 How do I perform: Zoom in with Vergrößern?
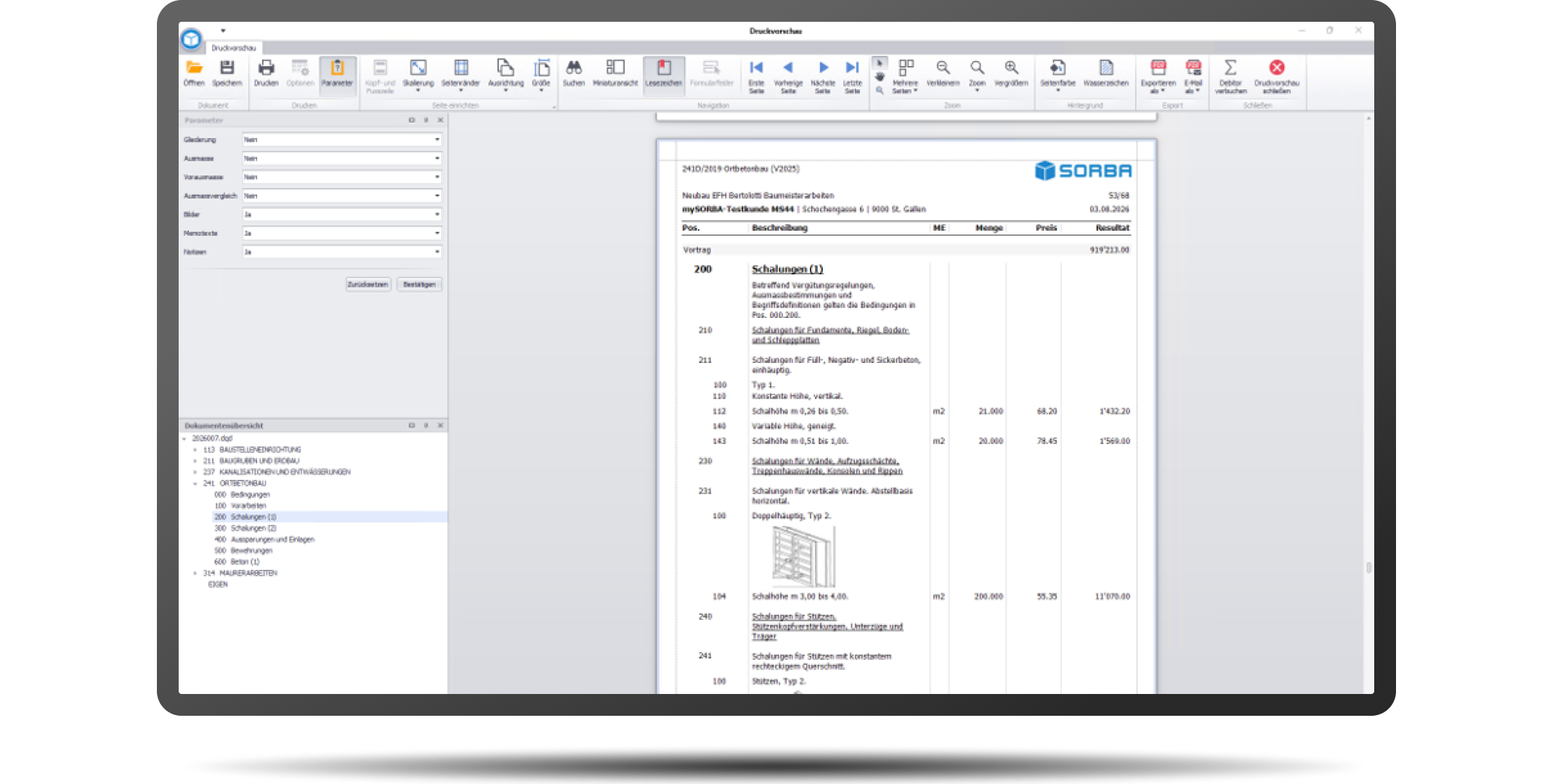(1011, 73)
